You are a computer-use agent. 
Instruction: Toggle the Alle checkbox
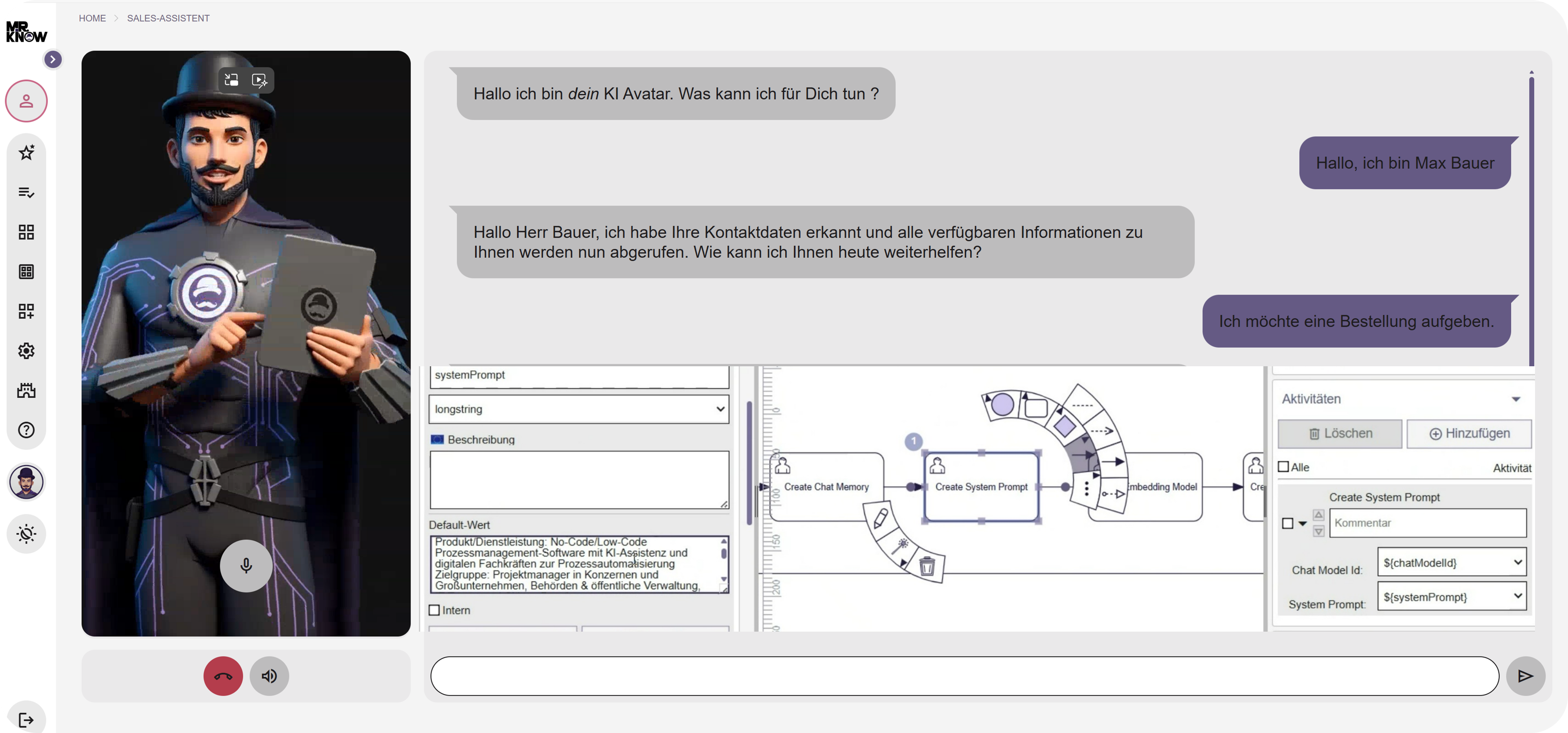[1283, 467]
